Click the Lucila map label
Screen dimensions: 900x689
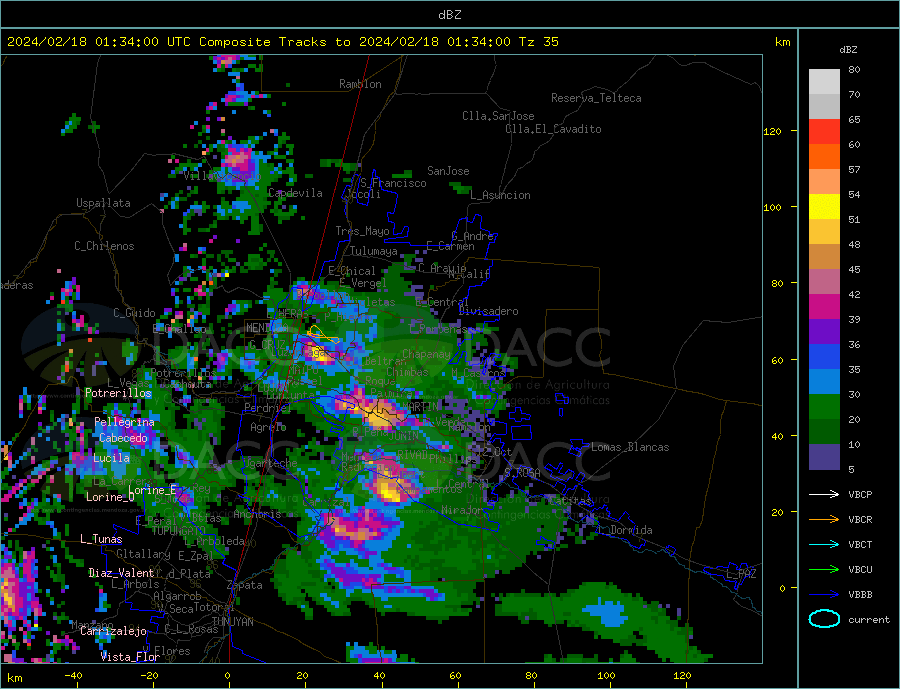pyautogui.click(x=111, y=458)
